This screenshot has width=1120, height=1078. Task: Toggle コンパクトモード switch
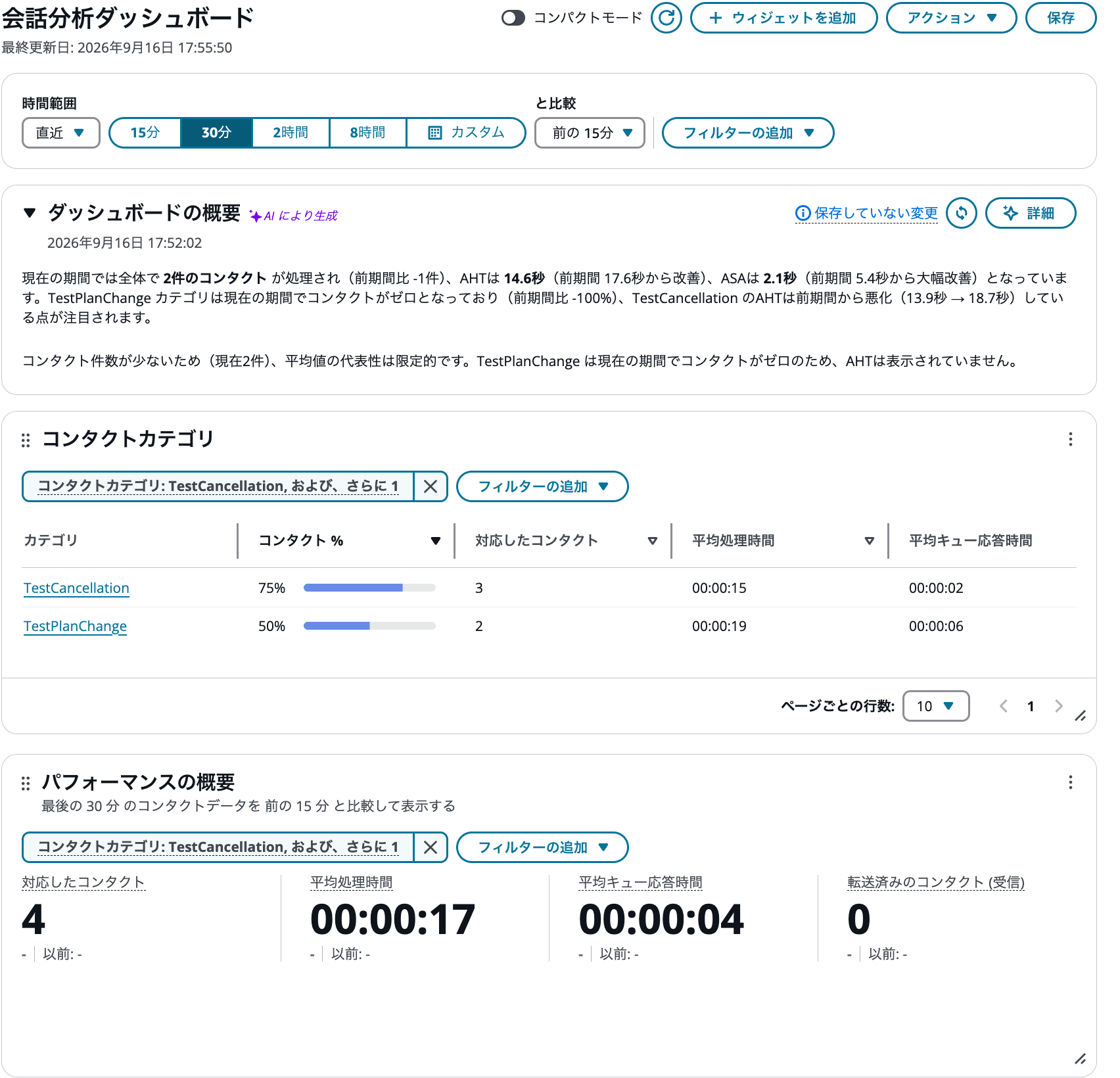pos(513,18)
